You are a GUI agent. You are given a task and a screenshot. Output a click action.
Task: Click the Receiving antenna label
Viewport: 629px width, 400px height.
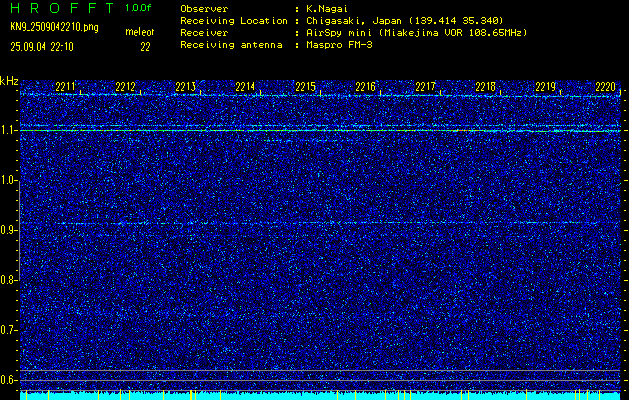231,45
